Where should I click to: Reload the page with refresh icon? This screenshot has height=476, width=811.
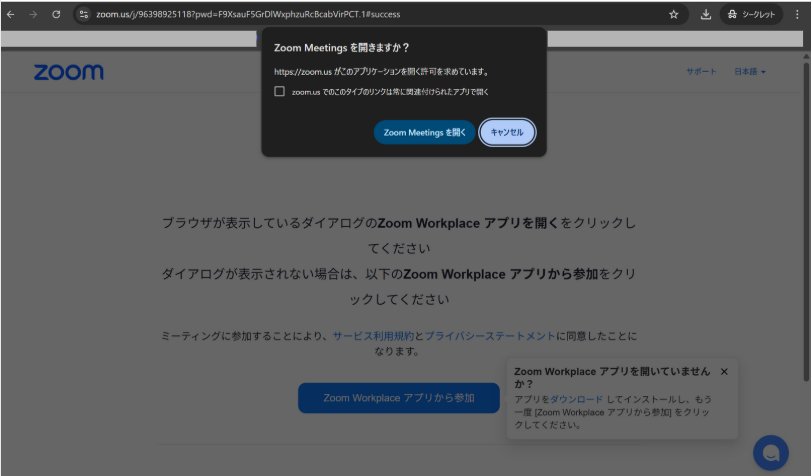[56, 14]
